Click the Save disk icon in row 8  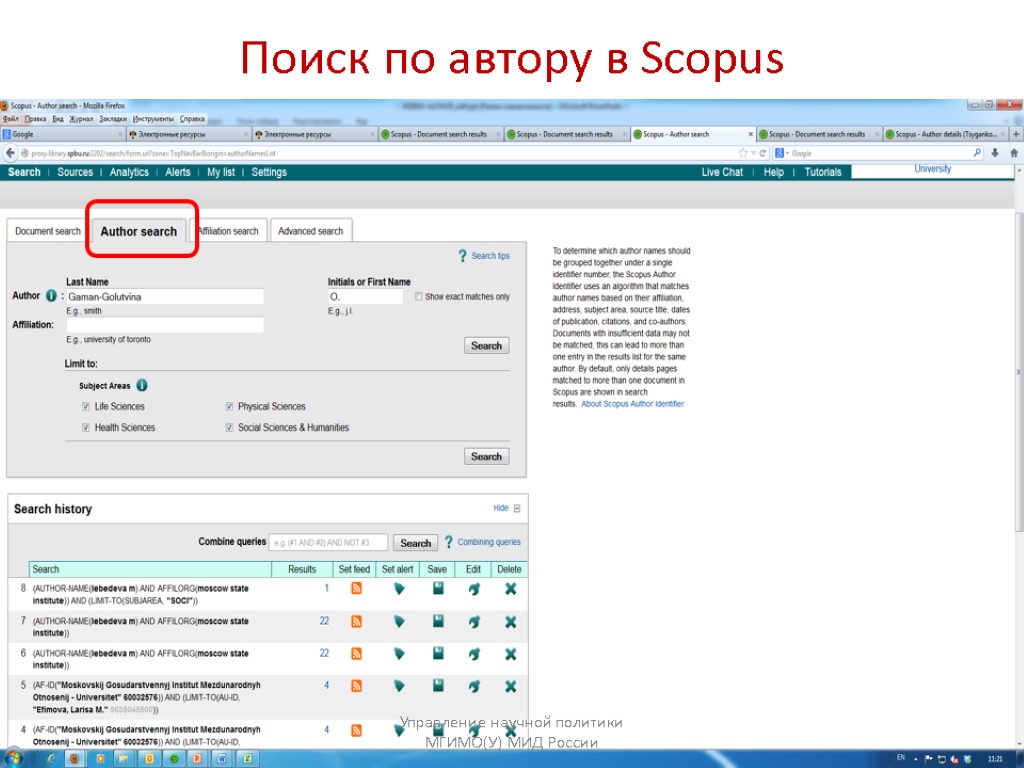click(x=438, y=588)
